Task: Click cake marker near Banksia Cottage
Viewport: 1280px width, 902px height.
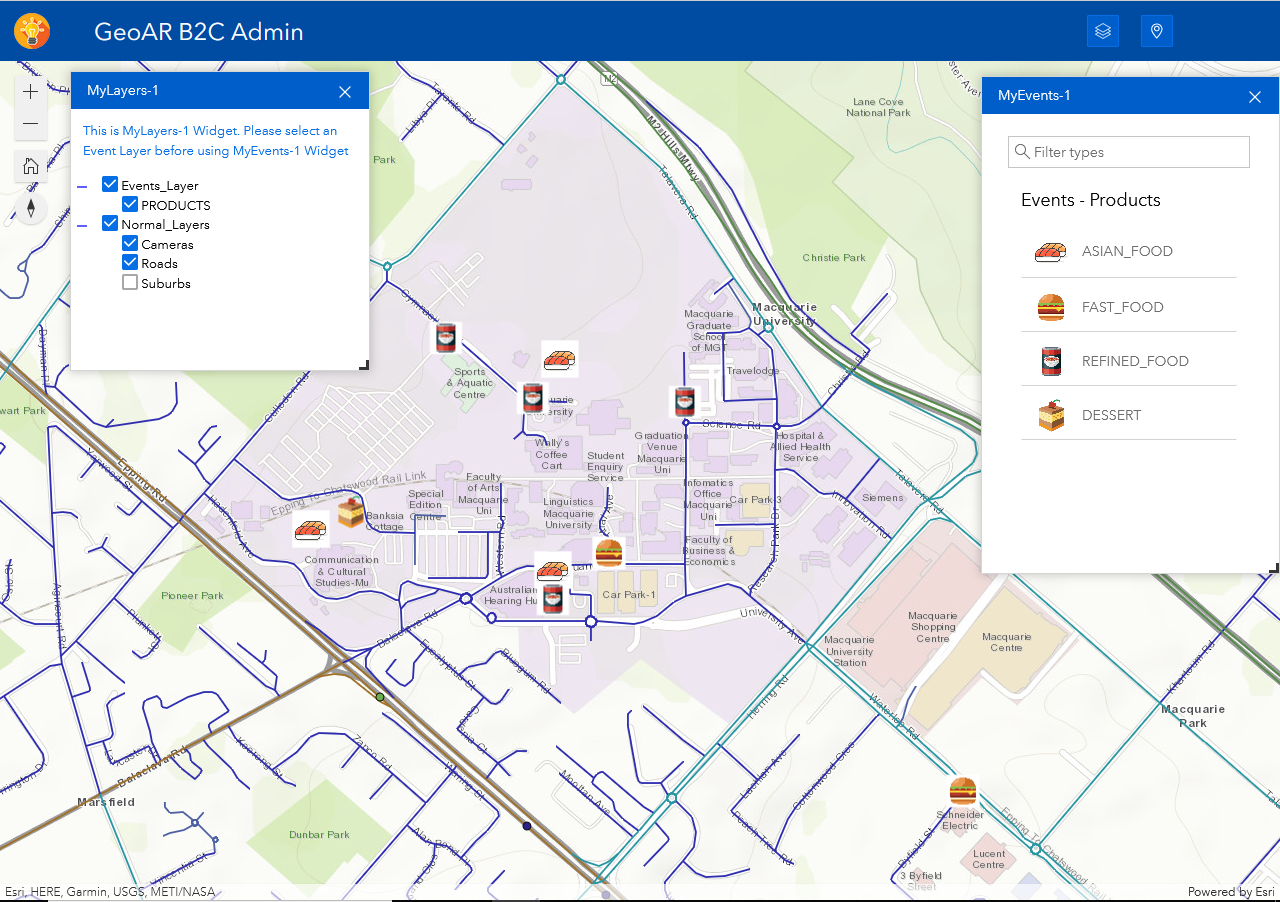Action: [x=351, y=513]
